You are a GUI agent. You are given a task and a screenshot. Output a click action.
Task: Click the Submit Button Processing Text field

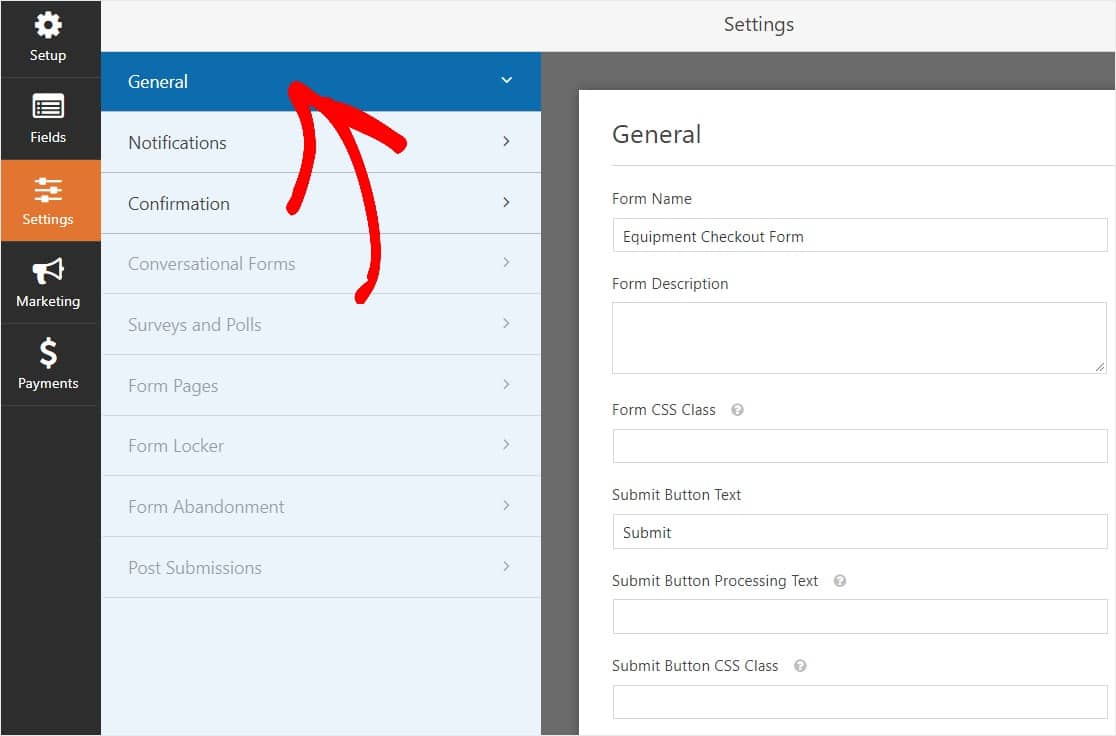click(x=860, y=616)
